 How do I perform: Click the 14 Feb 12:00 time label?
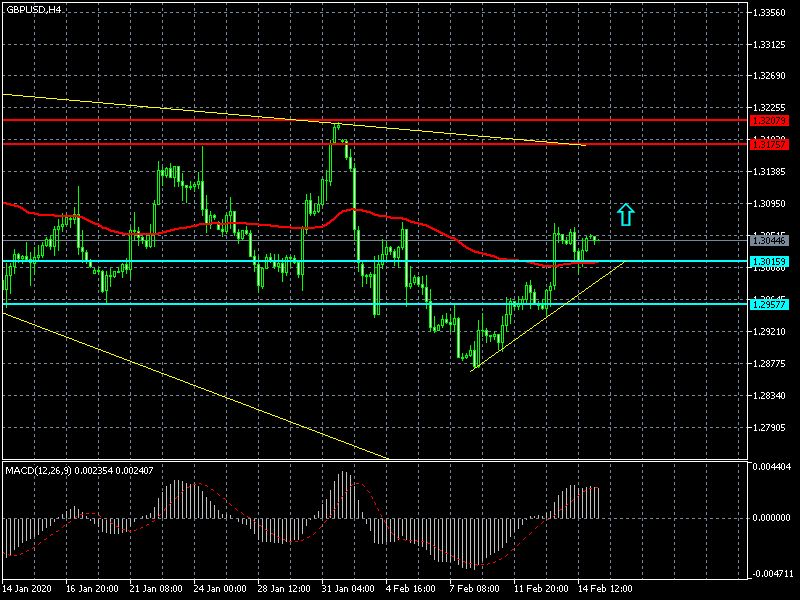pyautogui.click(x=604, y=588)
